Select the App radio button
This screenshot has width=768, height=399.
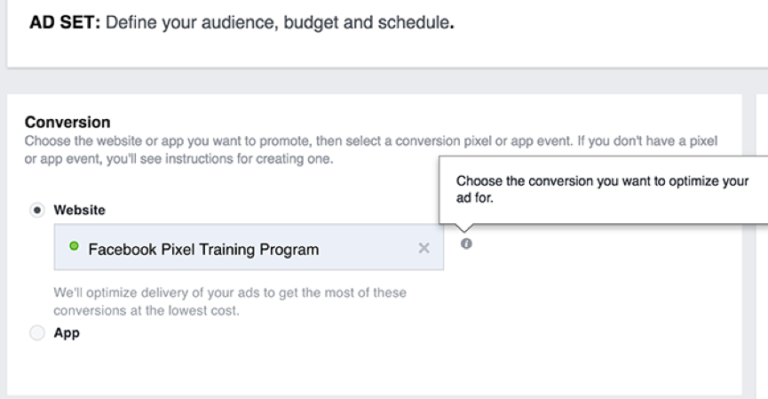click(37, 333)
